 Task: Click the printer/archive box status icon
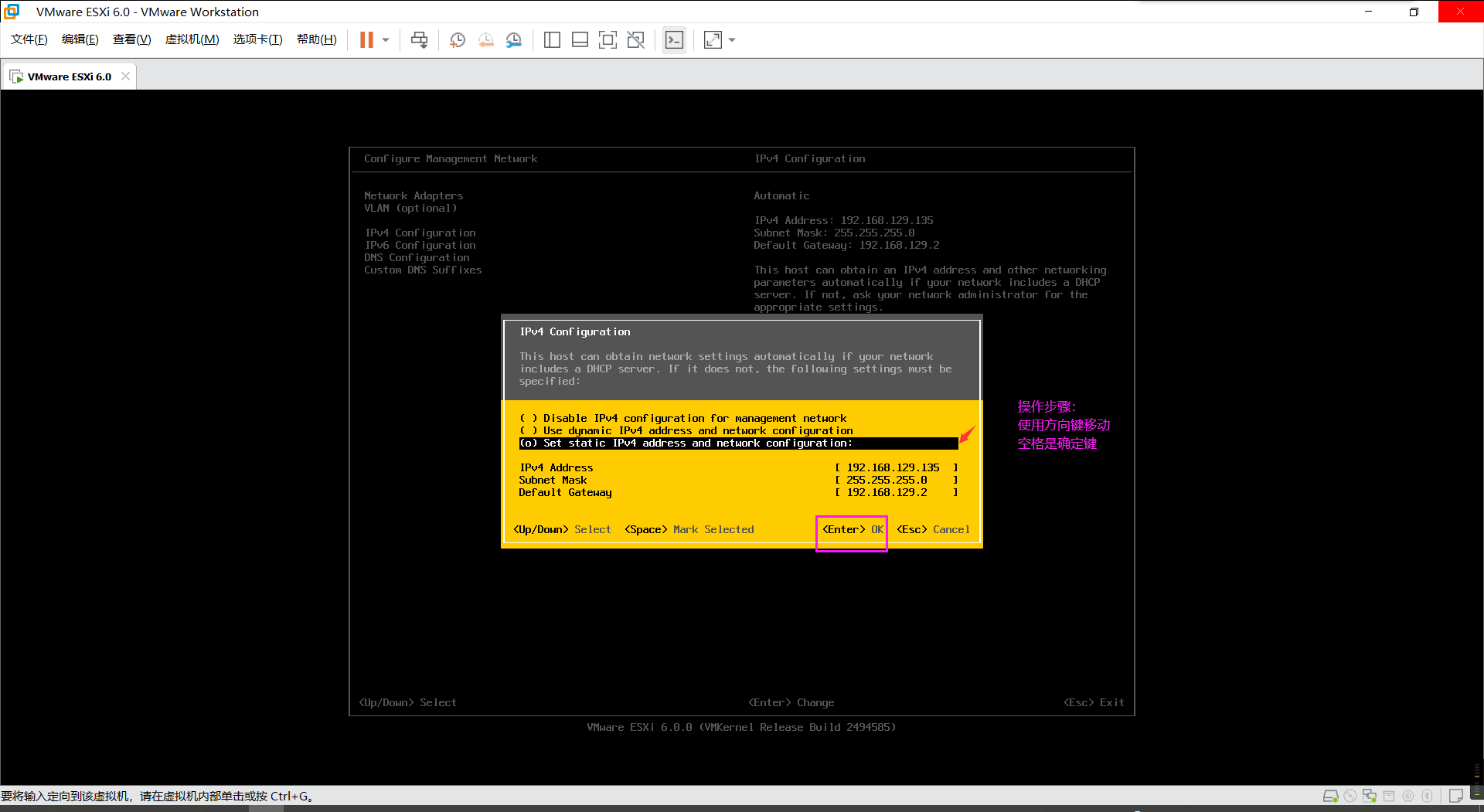coord(1389,796)
